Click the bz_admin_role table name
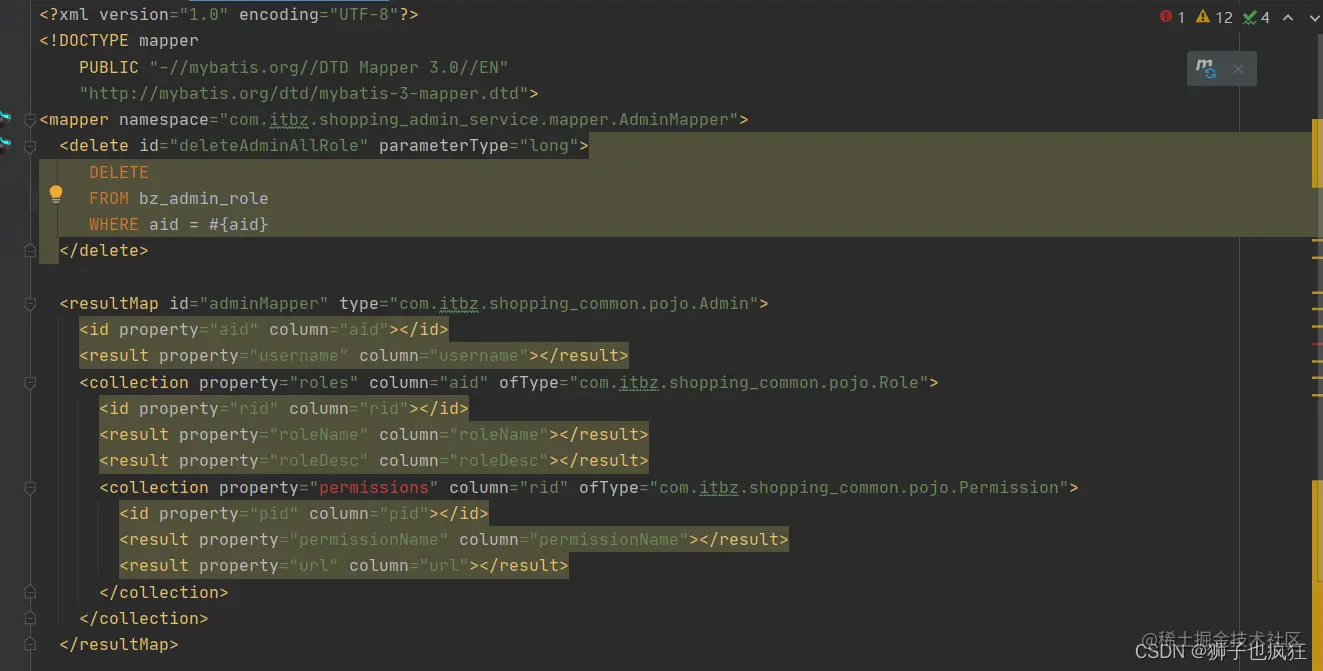Image resolution: width=1323 pixels, height=671 pixels. pyautogui.click(x=204, y=198)
